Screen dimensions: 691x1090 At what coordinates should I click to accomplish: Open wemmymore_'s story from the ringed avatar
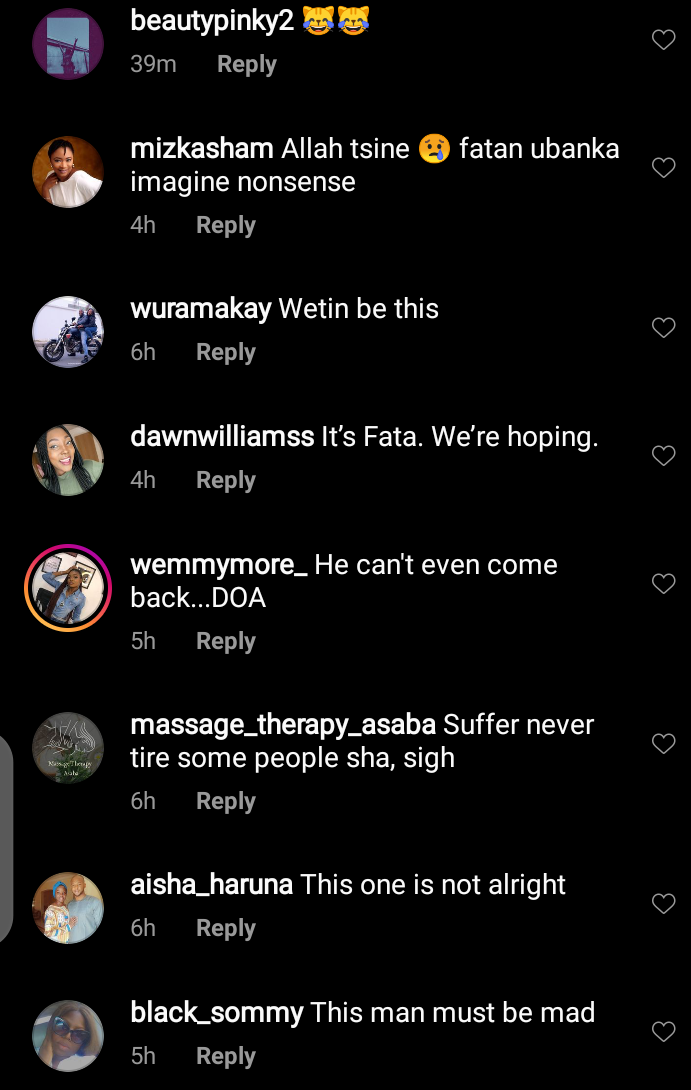[68, 587]
